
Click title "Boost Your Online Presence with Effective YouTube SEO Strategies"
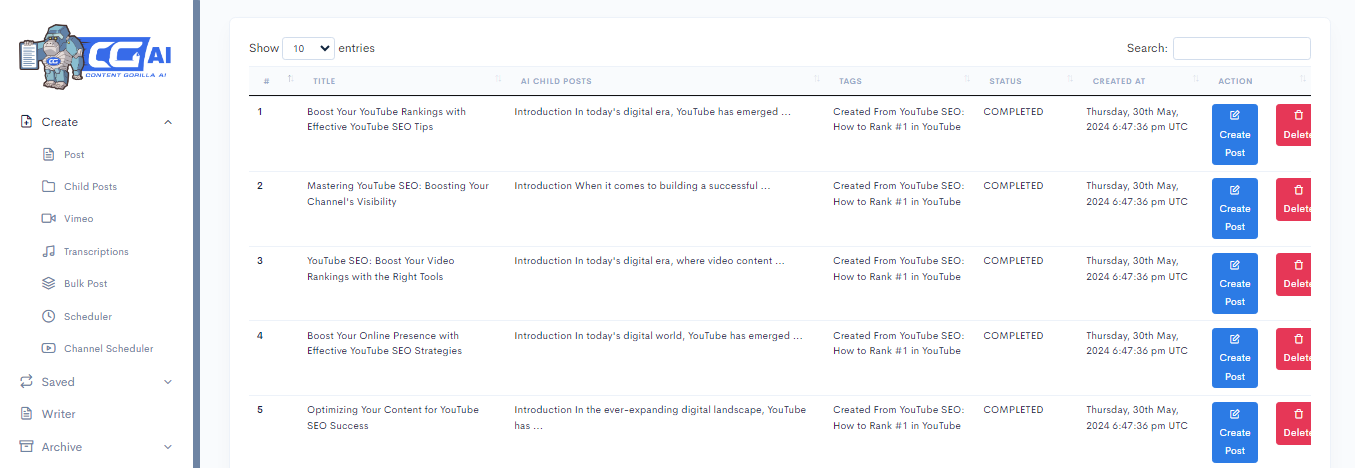pos(384,343)
